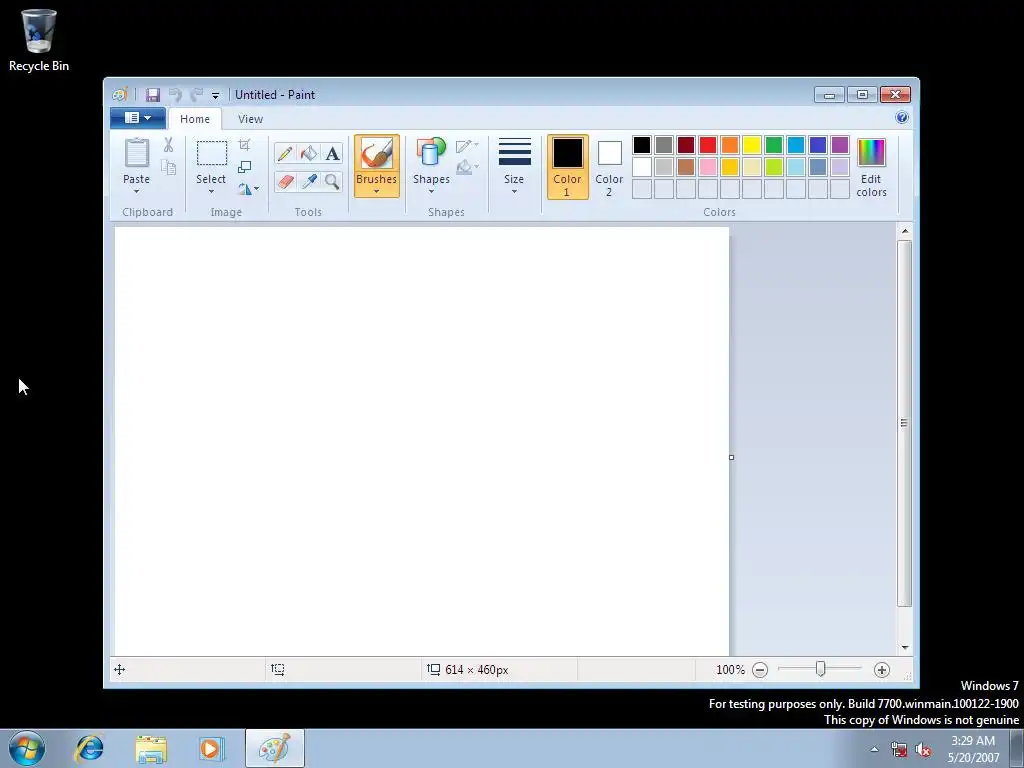1024x768 pixels.
Task: Pick the lime color swatch
Action: coord(774,167)
